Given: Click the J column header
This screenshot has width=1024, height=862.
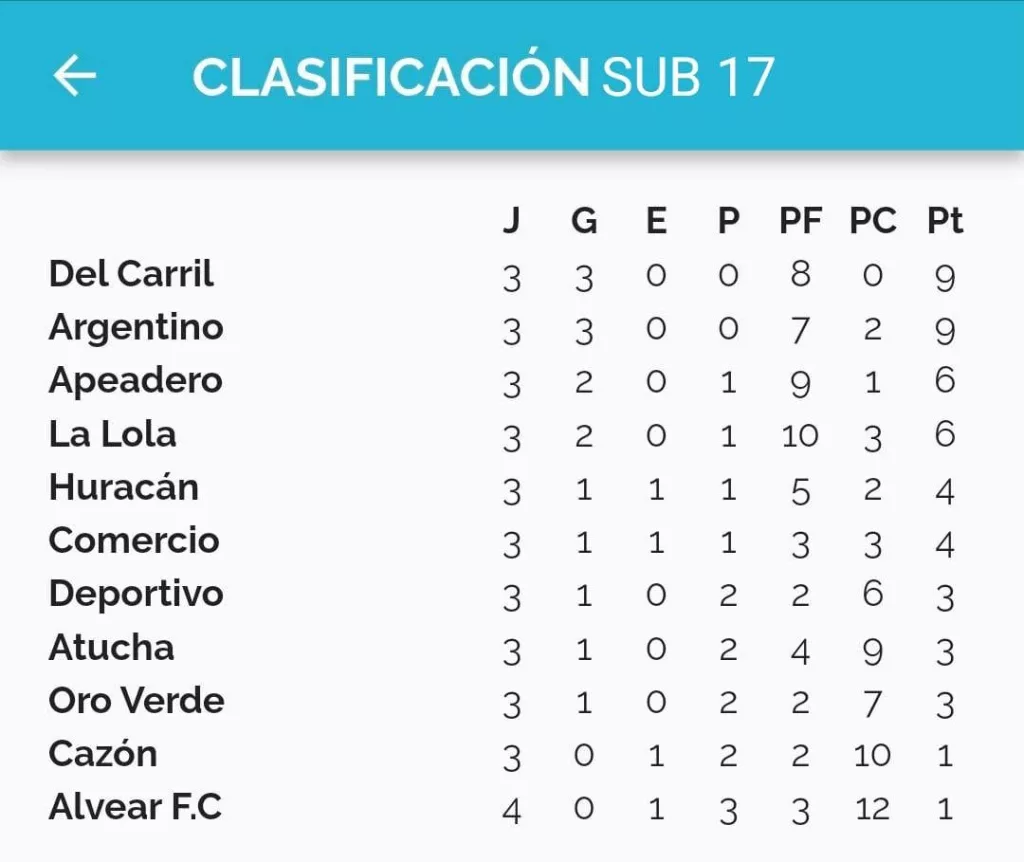Looking at the screenshot, I should point(512,220).
